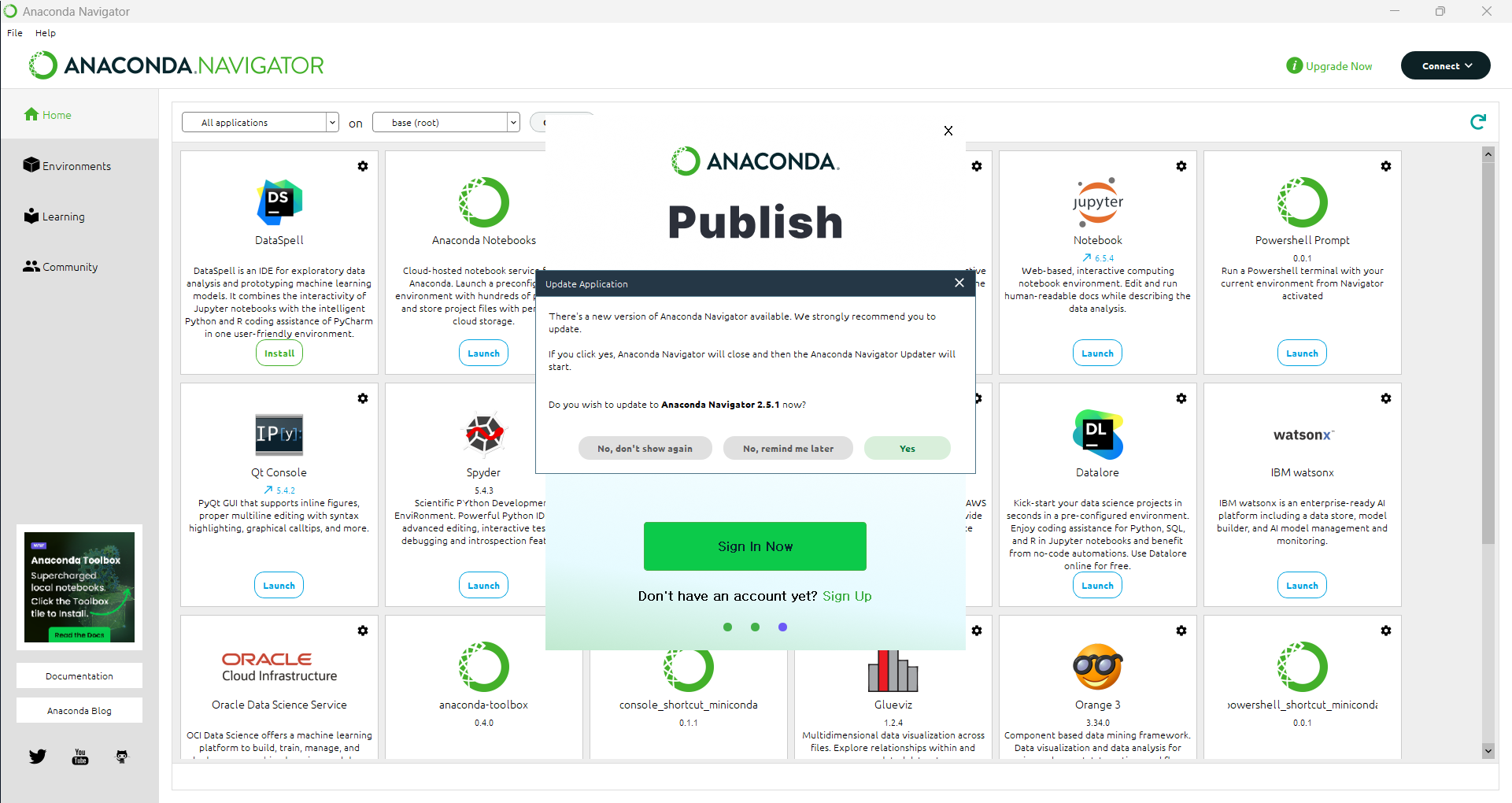
Task: Launch Jupyter Notebook
Action: click(x=1098, y=353)
